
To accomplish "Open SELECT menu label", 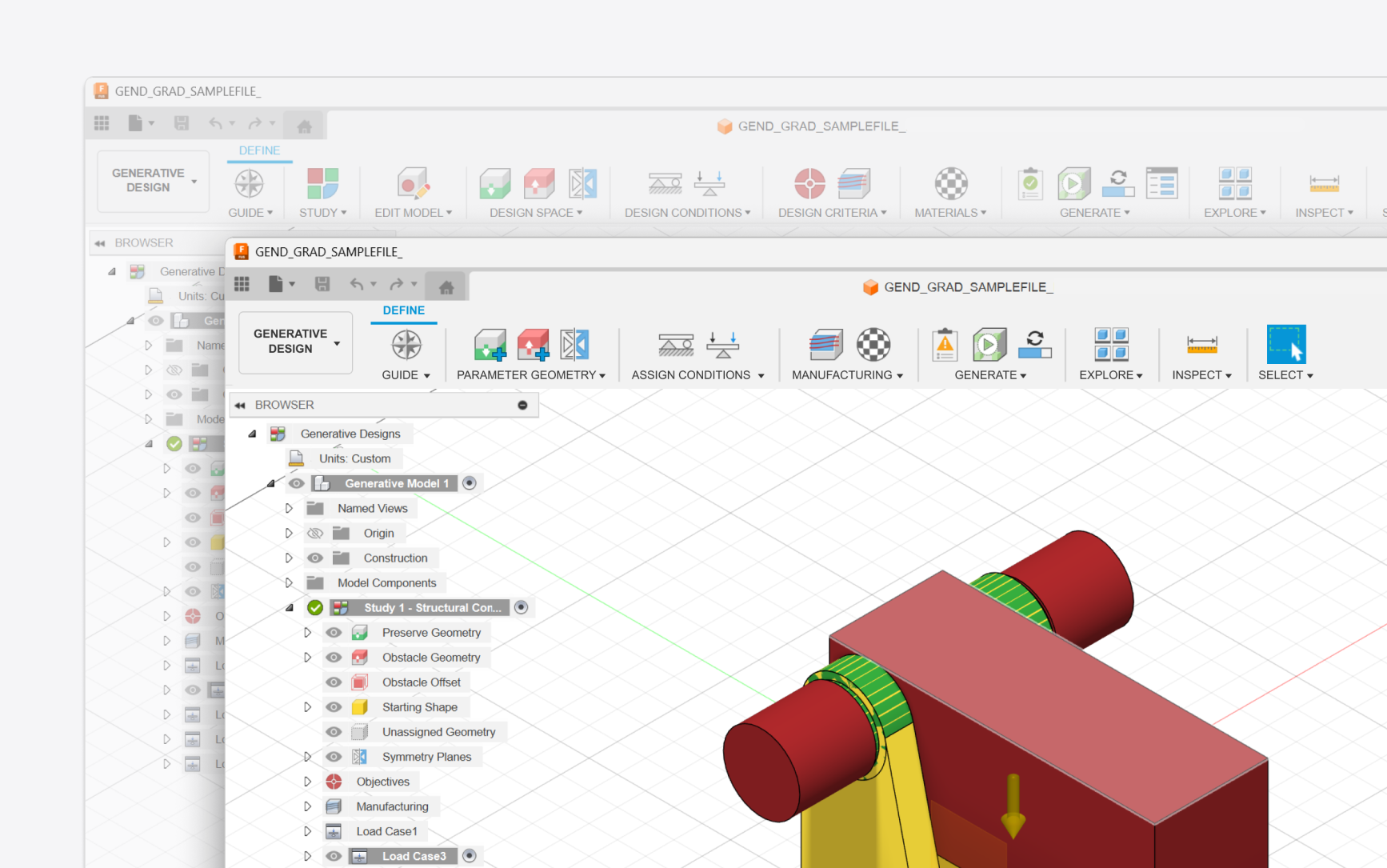I will (x=1285, y=375).
